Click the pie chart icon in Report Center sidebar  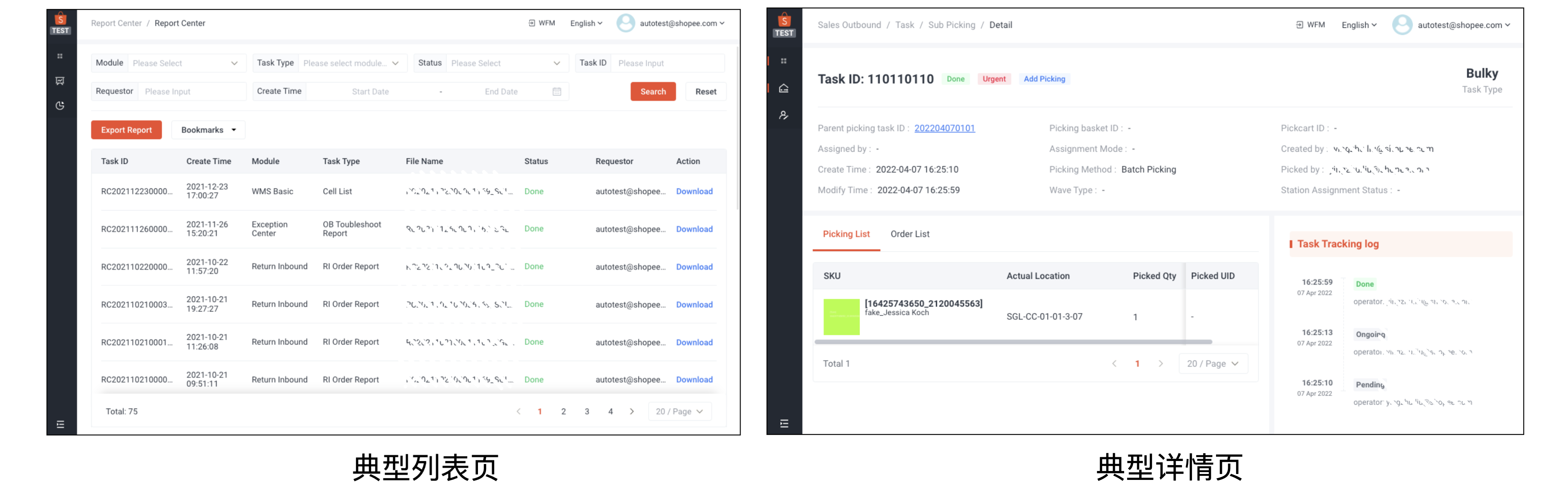point(60,106)
